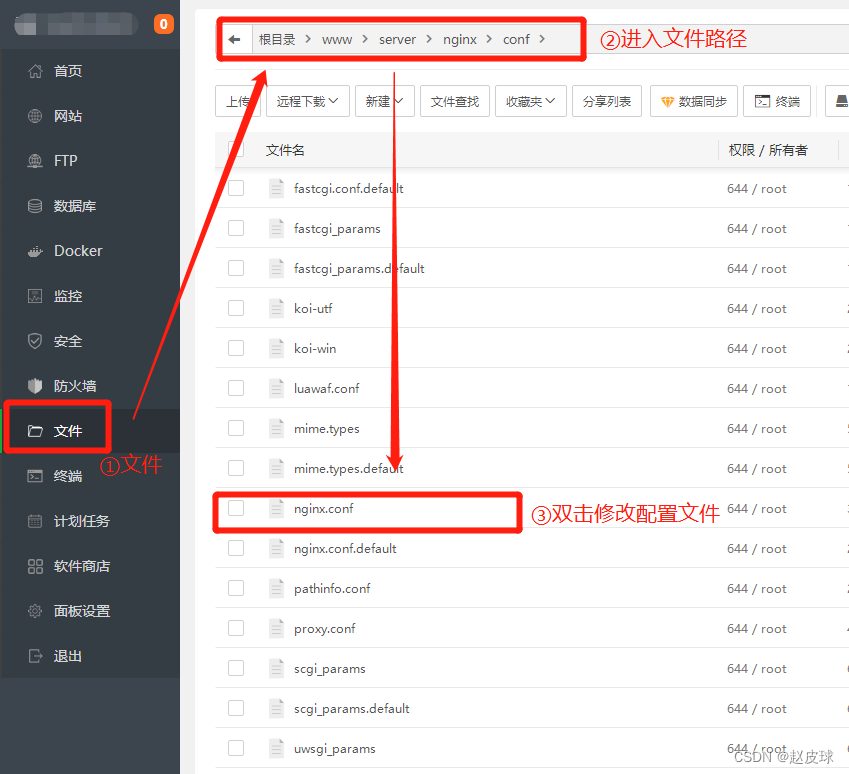
Task: Click the diamond icon on 数据同步
Action: (x=667, y=101)
